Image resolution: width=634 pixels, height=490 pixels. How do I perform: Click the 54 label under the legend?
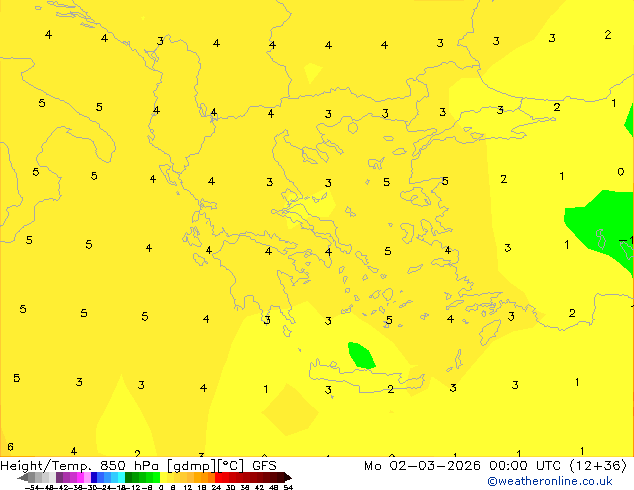tap(288, 487)
